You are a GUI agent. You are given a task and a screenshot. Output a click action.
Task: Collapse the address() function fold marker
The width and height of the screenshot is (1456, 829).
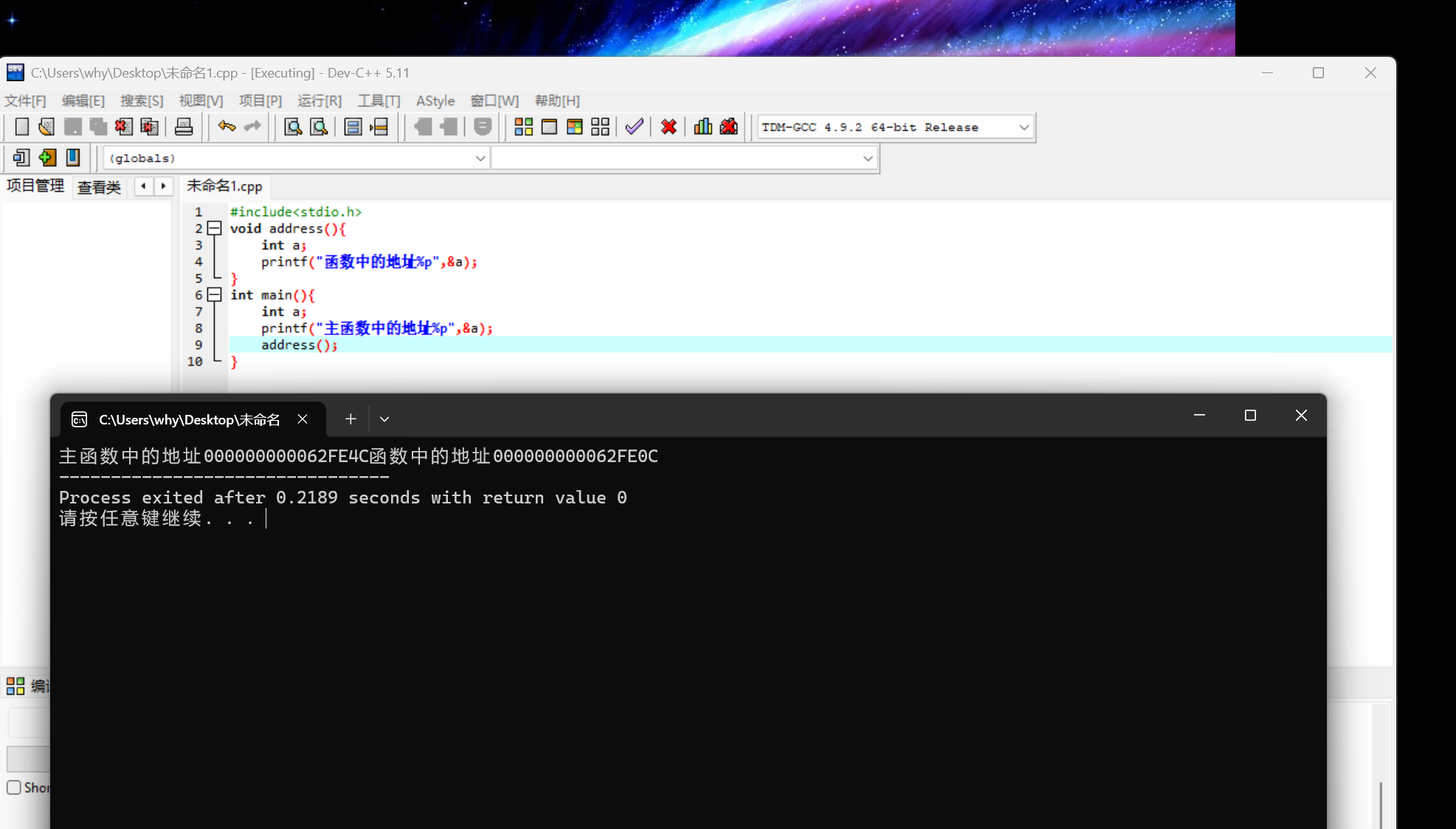click(x=214, y=229)
